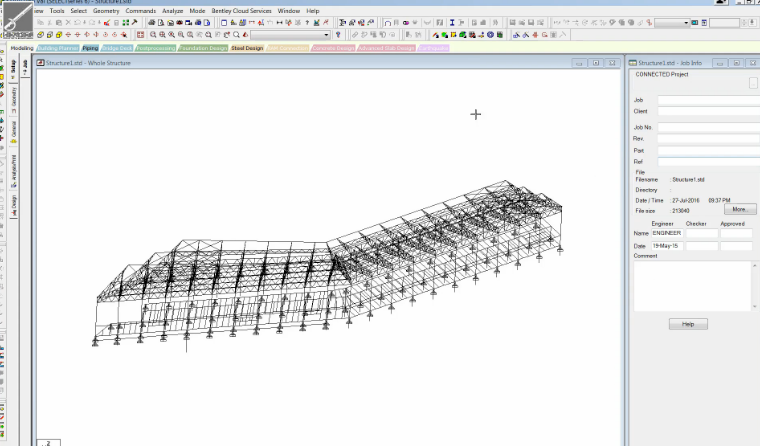Open Bentley Cloud Services menu
Screen dimensions: 760x446
[x=241, y=11]
